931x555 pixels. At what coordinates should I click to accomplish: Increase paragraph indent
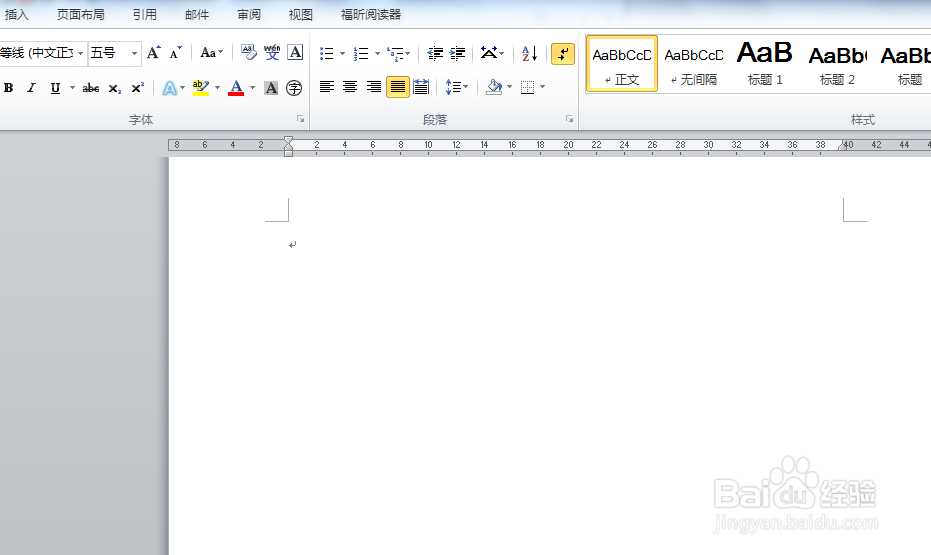pos(457,53)
